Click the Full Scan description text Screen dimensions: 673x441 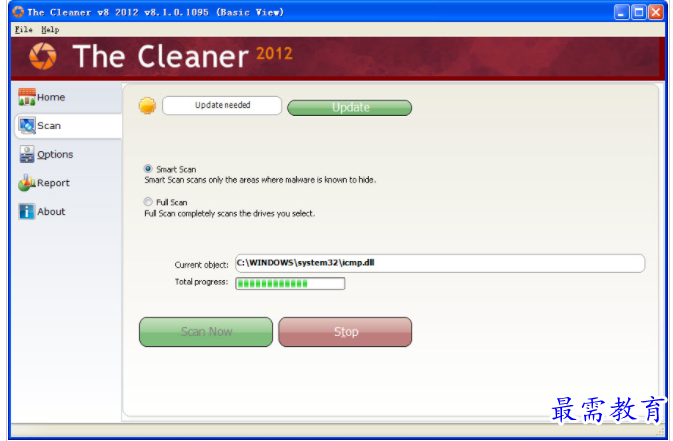[x=230, y=213]
